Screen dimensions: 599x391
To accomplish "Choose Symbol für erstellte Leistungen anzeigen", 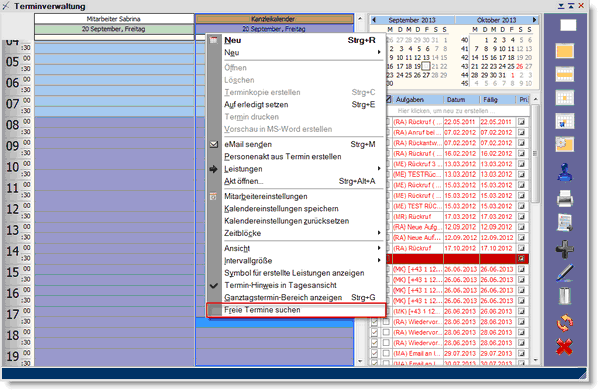I will pos(295,273).
